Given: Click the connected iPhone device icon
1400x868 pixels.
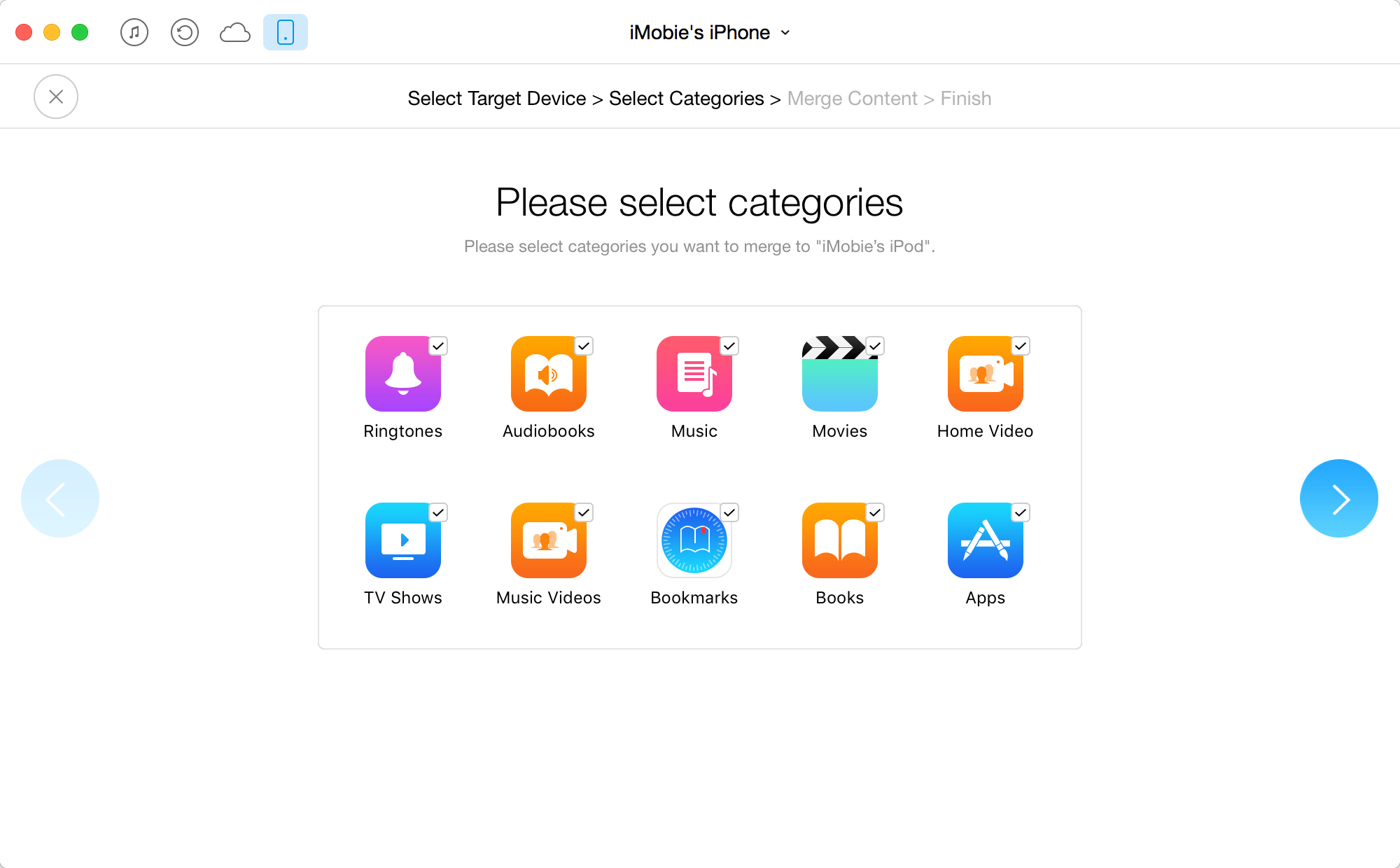Looking at the screenshot, I should click(x=285, y=32).
